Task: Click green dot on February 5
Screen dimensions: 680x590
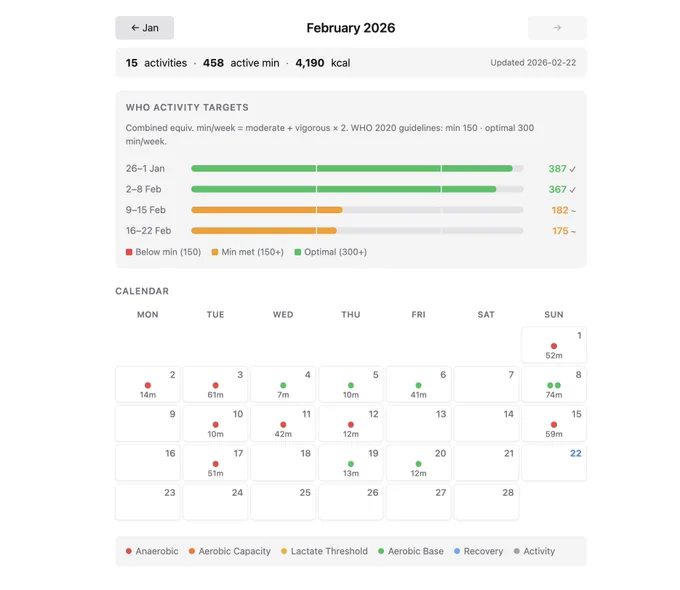Action: (x=351, y=385)
